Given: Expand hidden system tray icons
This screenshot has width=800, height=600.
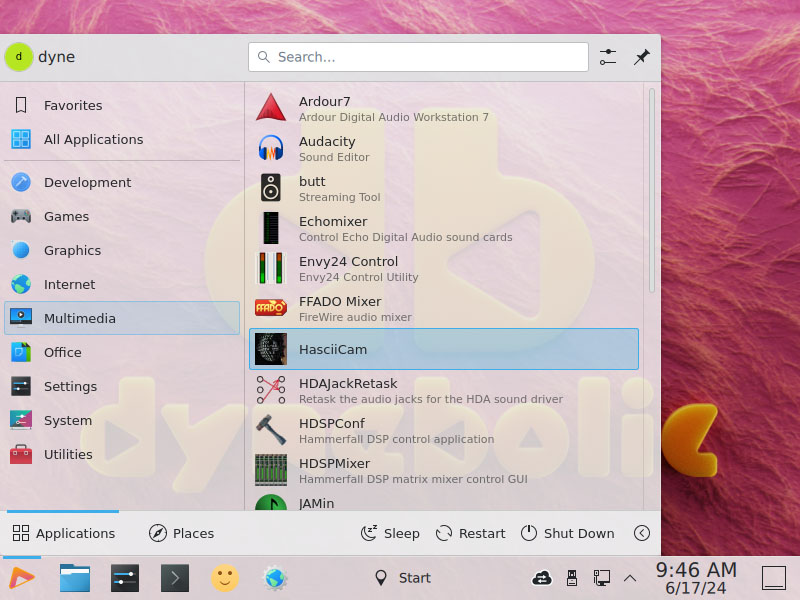Looking at the screenshot, I should coord(630,578).
